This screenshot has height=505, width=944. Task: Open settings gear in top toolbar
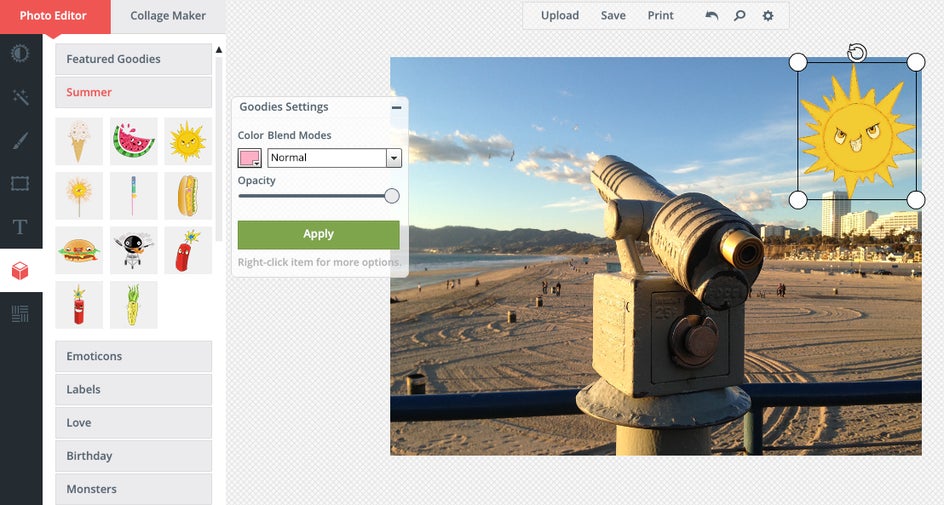[x=768, y=16]
